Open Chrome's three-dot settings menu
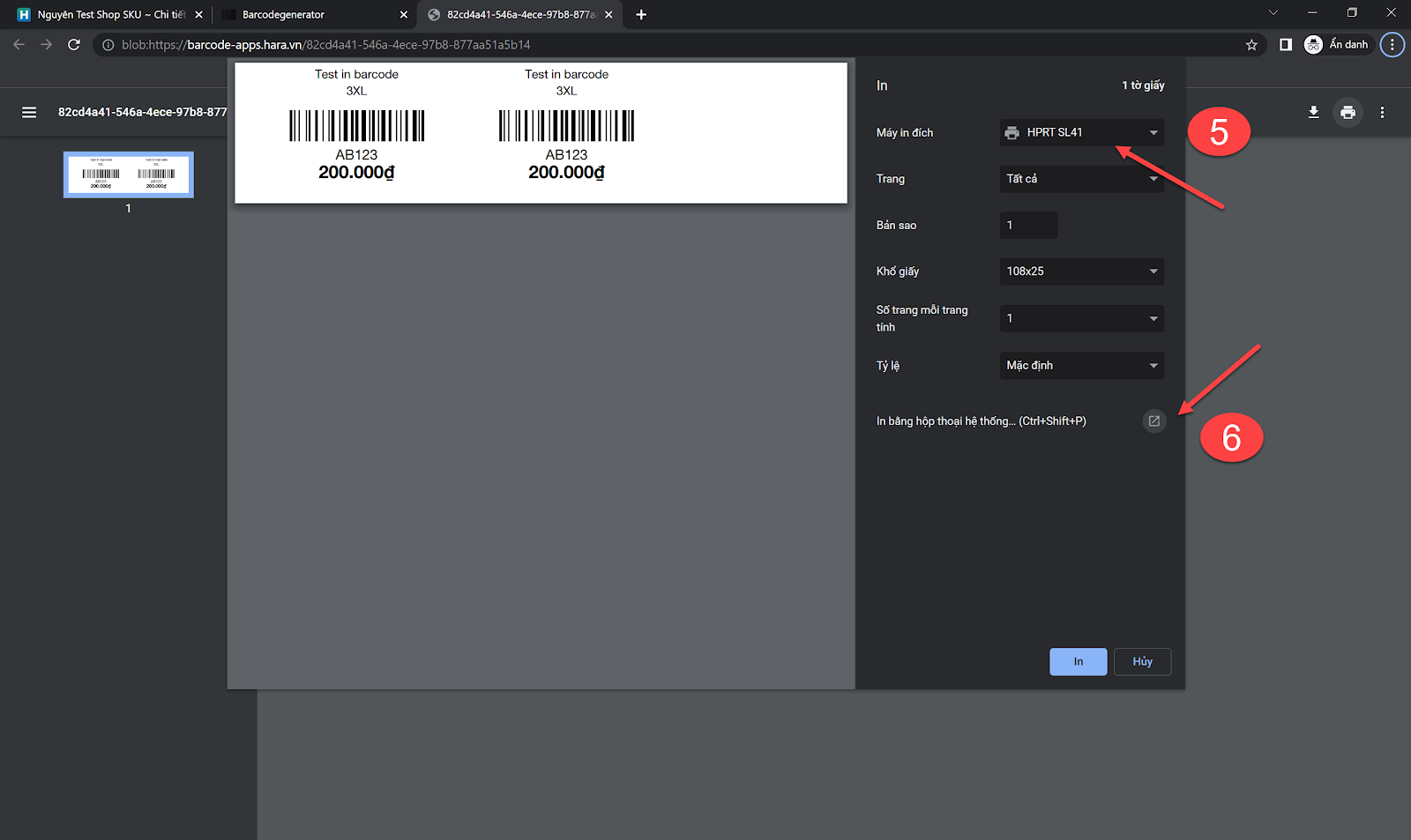Viewport: 1411px width, 840px height. pyautogui.click(x=1392, y=45)
